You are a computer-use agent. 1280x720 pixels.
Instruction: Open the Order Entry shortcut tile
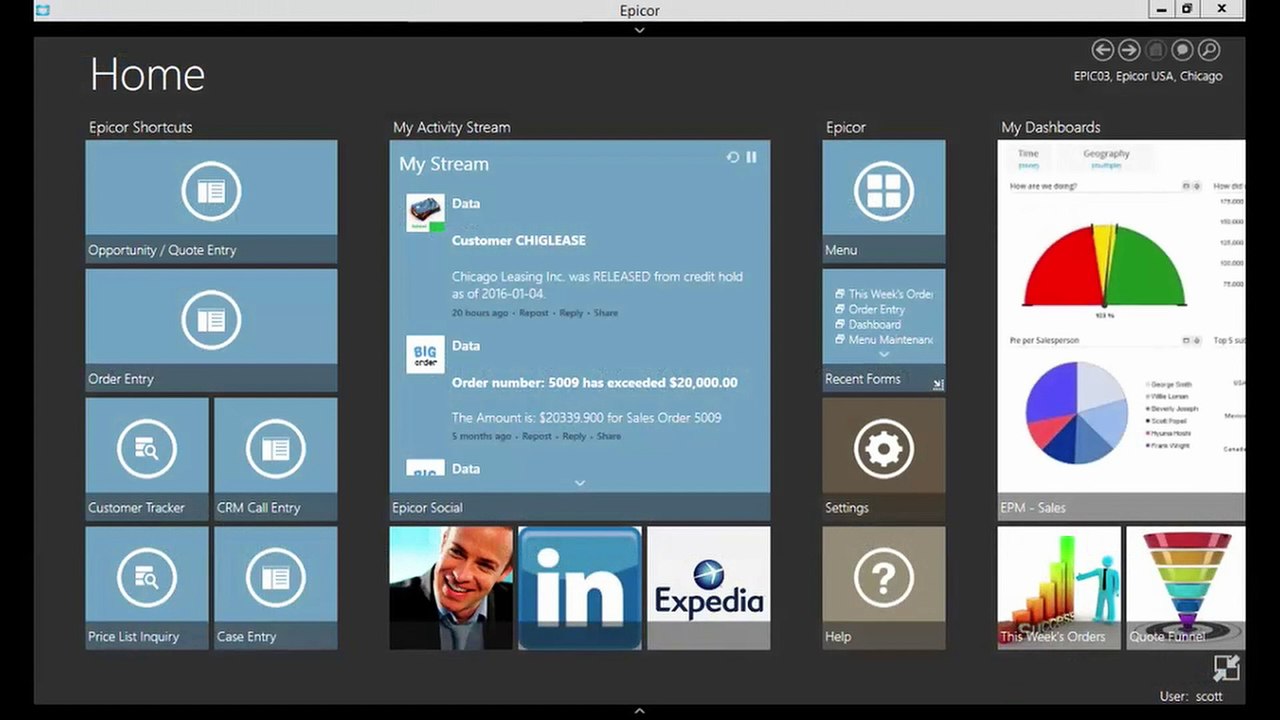(211, 330)
